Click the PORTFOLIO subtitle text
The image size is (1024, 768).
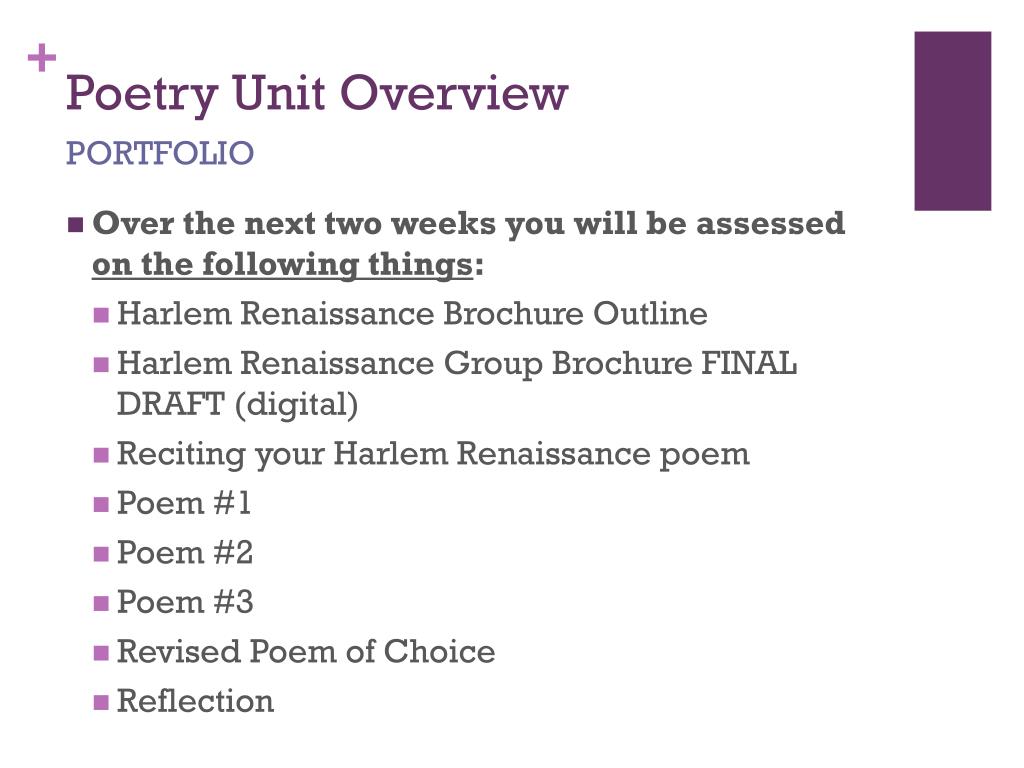pos(160,153)
